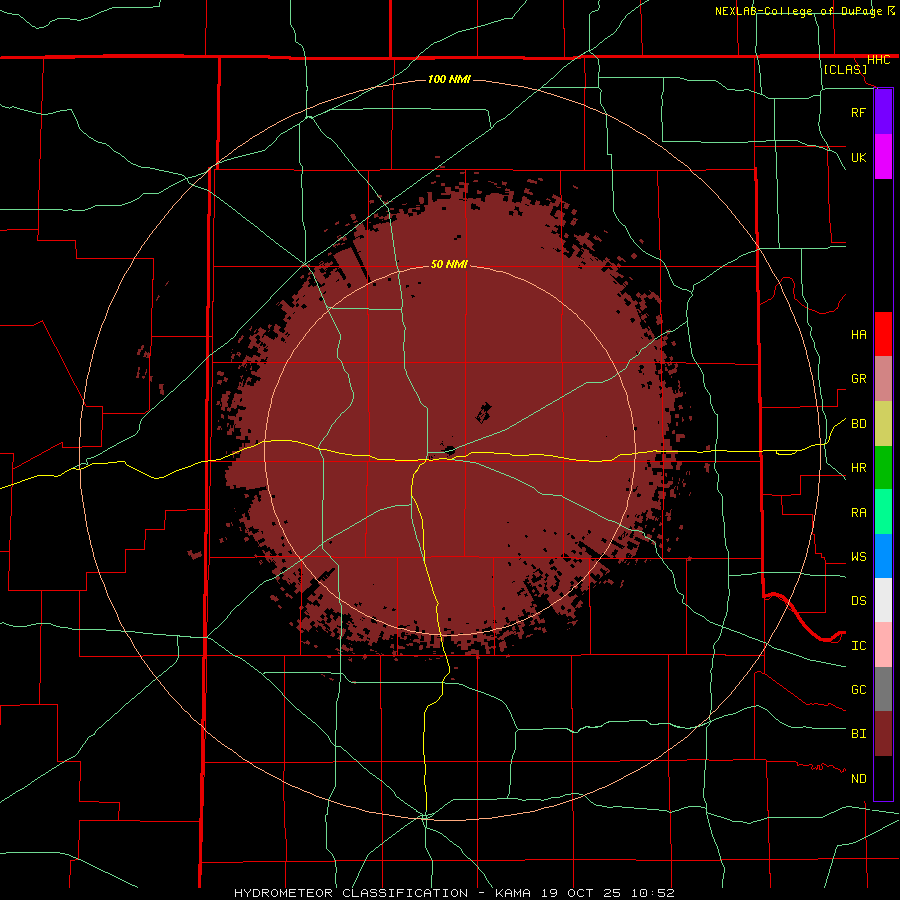
Task: Click the IC legend label
Action: 858,646
